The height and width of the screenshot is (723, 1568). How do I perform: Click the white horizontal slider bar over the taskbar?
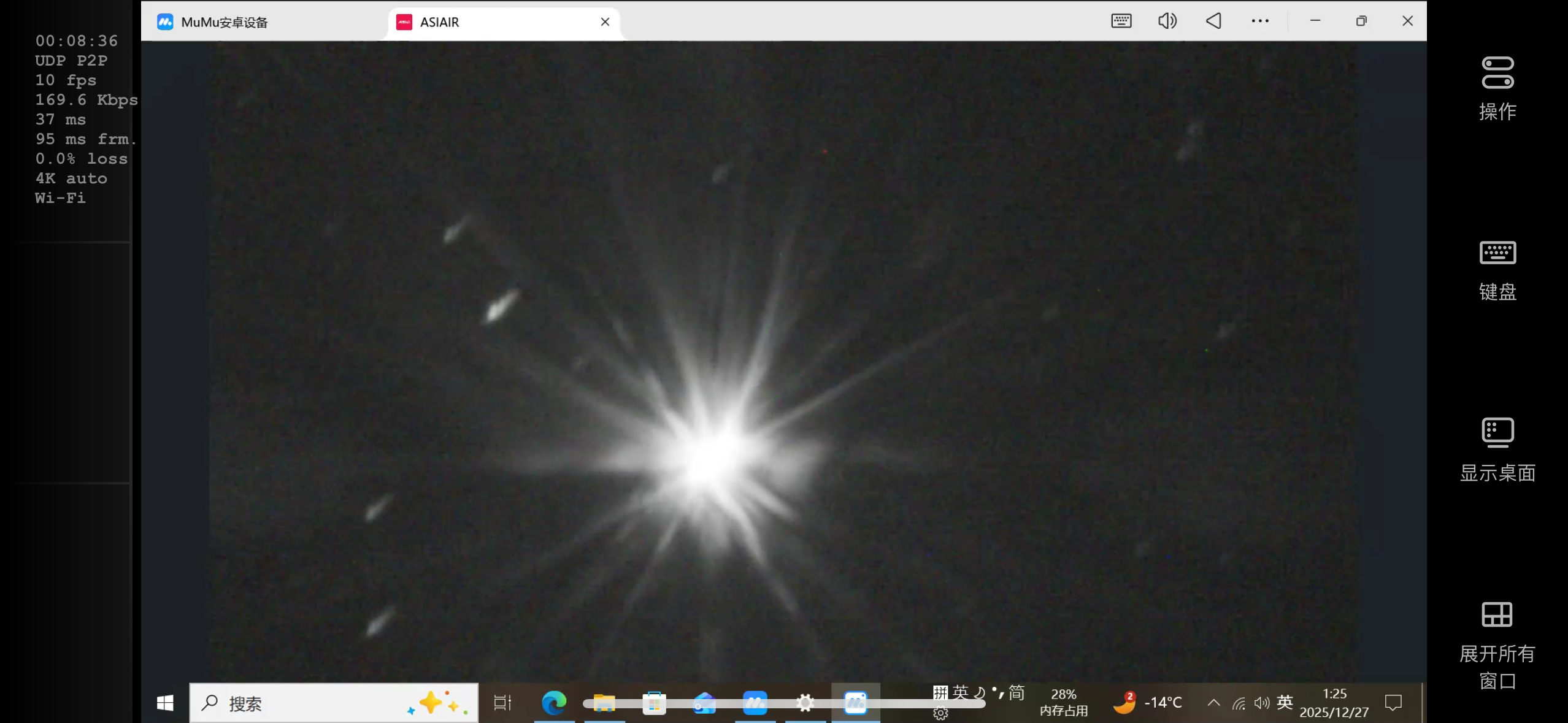pyautogui.click(x=783, y=704)
